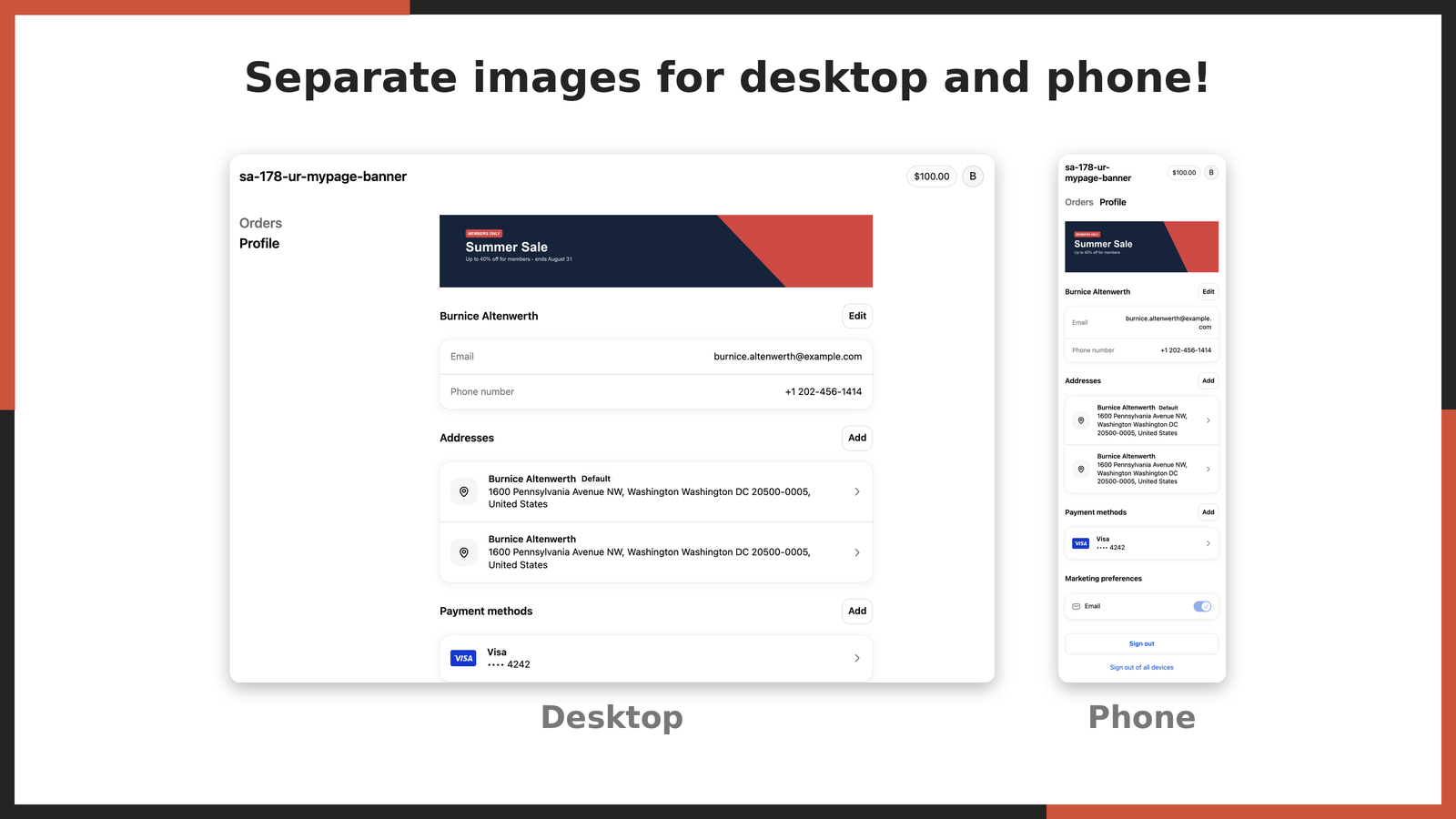Image resolution: width=1456 pixels, height=819 pixels.
Task: Click Add next to Payment methods on Phone
Action: [x=1208, y=511]
